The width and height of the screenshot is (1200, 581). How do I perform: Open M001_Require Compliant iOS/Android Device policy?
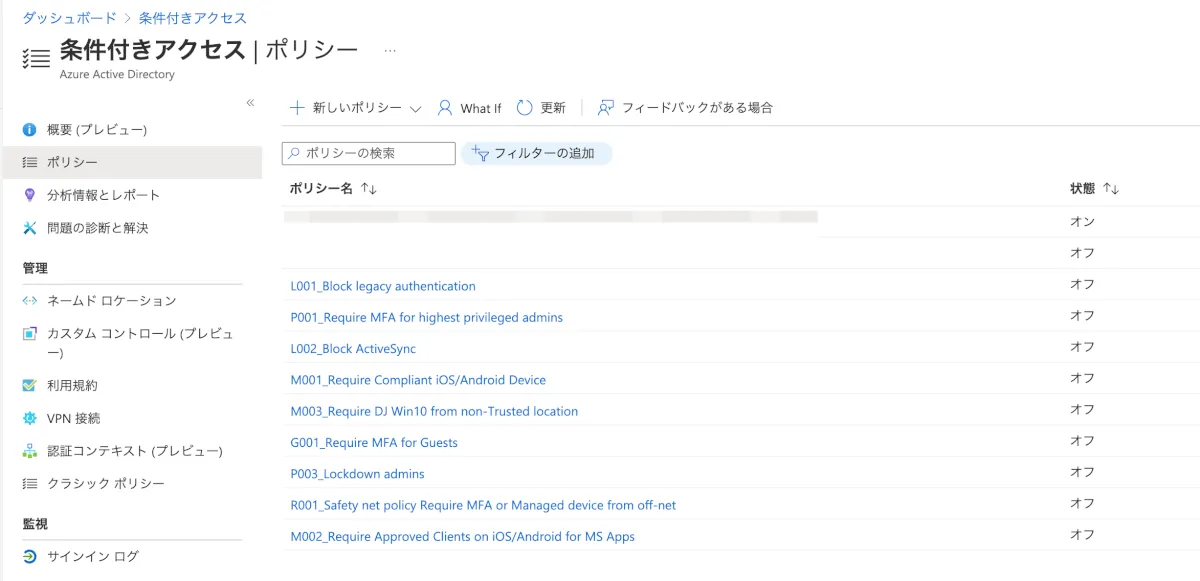tap(418, 380)
